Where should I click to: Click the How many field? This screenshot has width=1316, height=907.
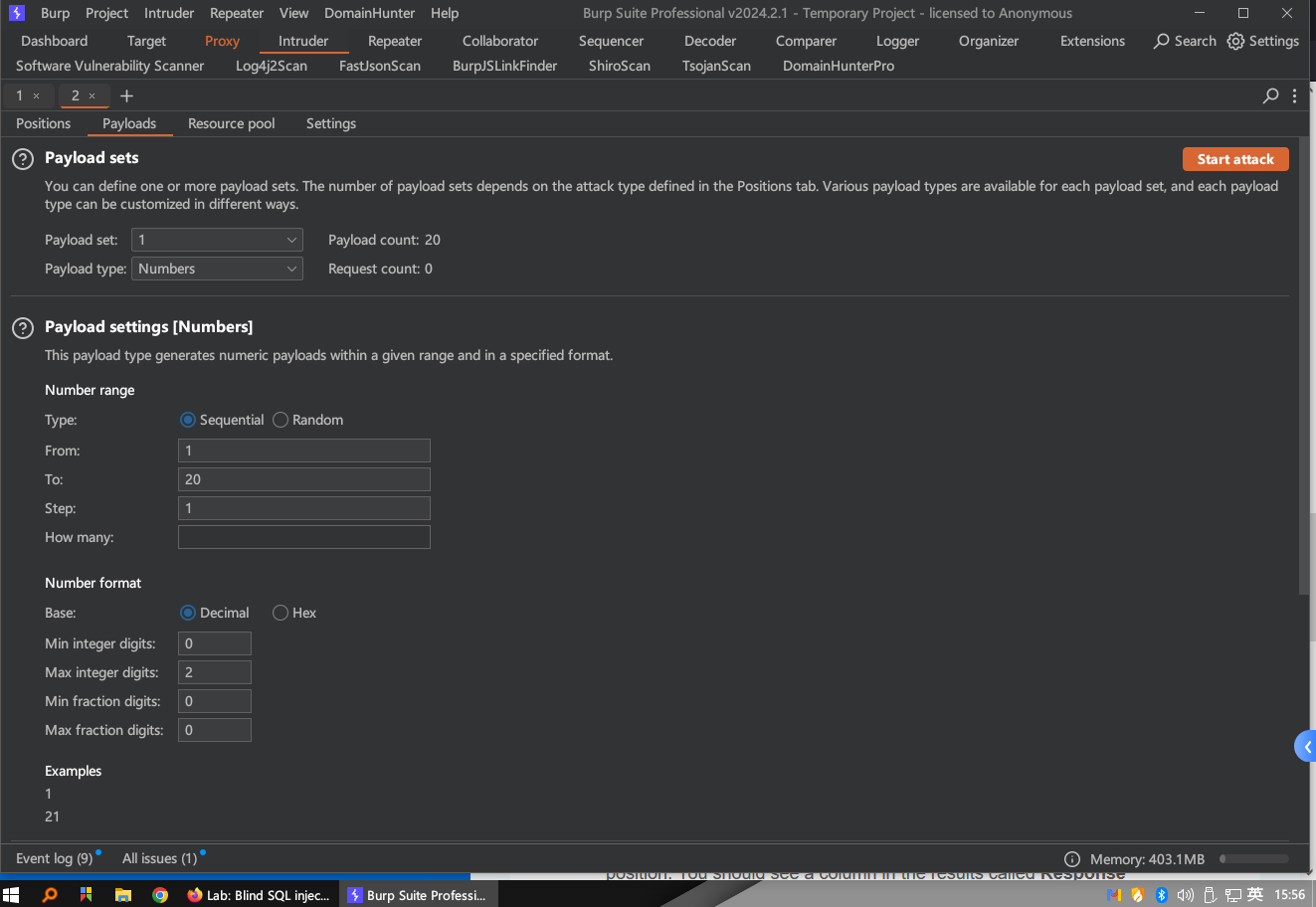304,537
